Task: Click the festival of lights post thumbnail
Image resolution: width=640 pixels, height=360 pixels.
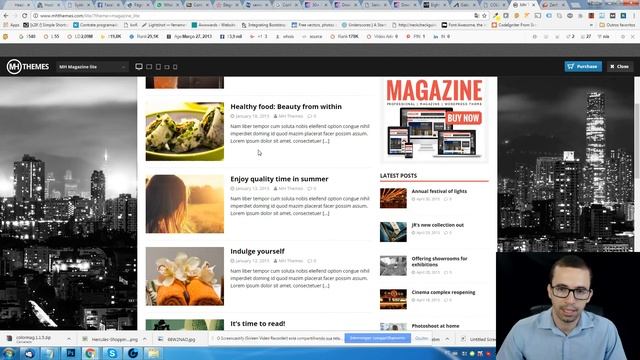Action: pos(393,198)
